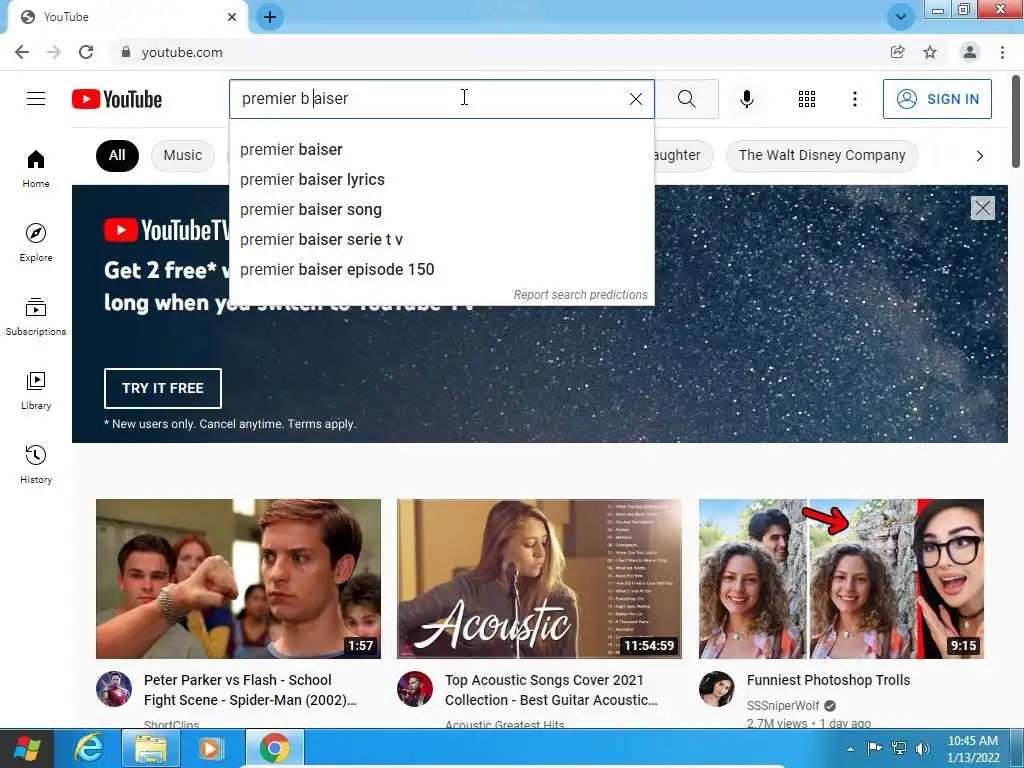Click the TRY IT FREE button
1024x768 pixels.
click(163, 388)
